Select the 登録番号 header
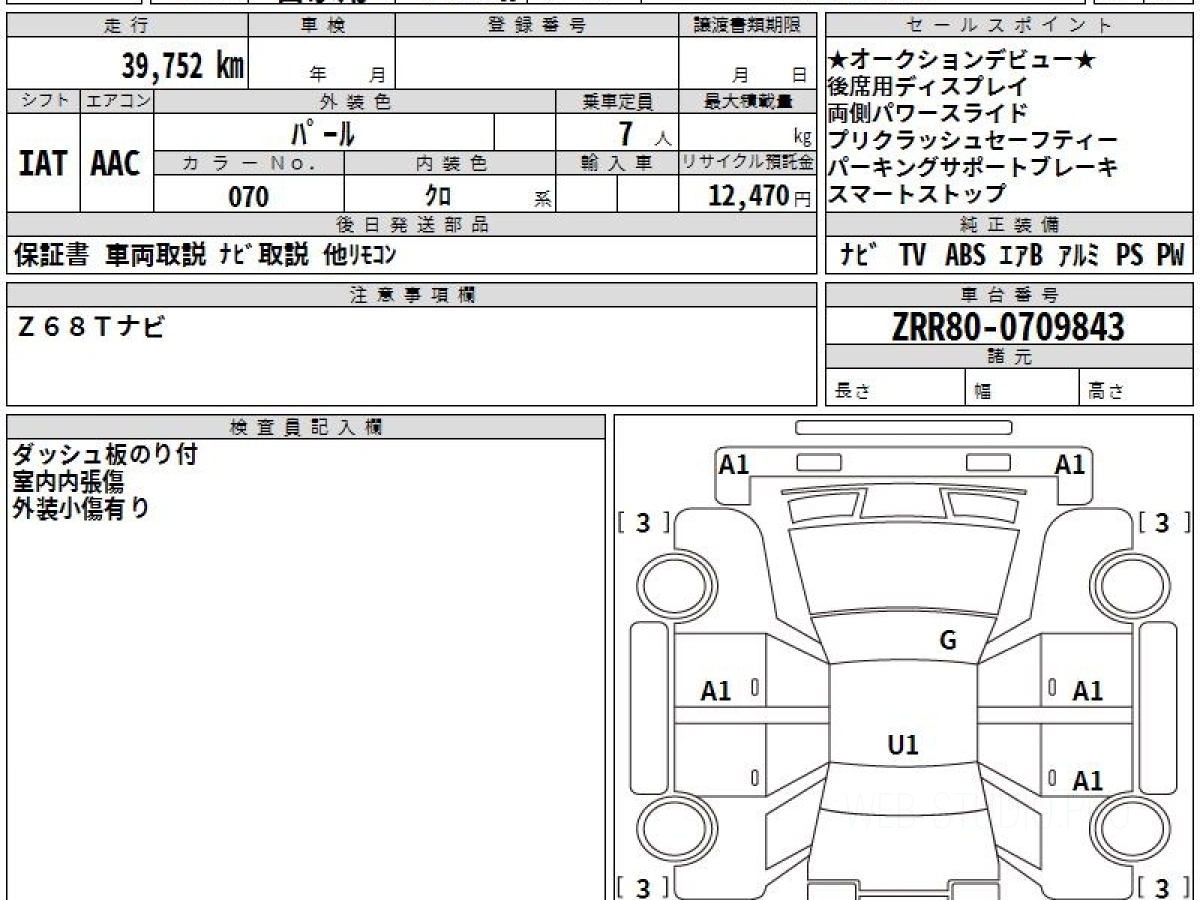The height and width of the screenshot is (900, 1200). 537,26
